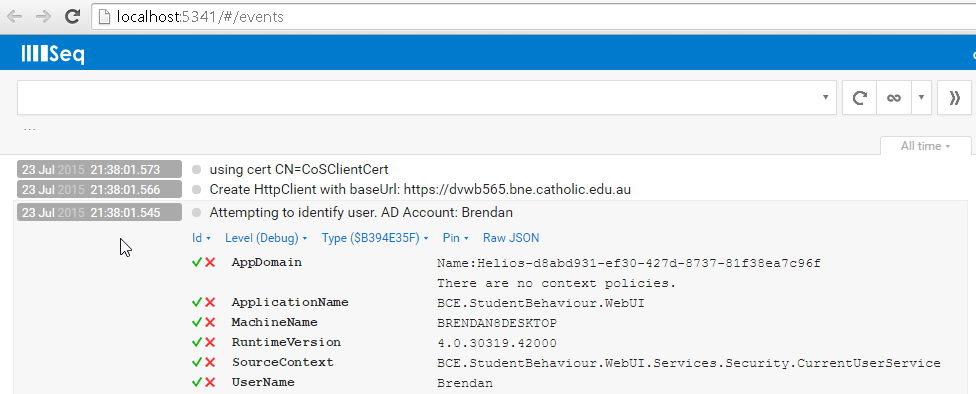Click green check for ApplicationName property
976x394 pixels.
point(197,303)
